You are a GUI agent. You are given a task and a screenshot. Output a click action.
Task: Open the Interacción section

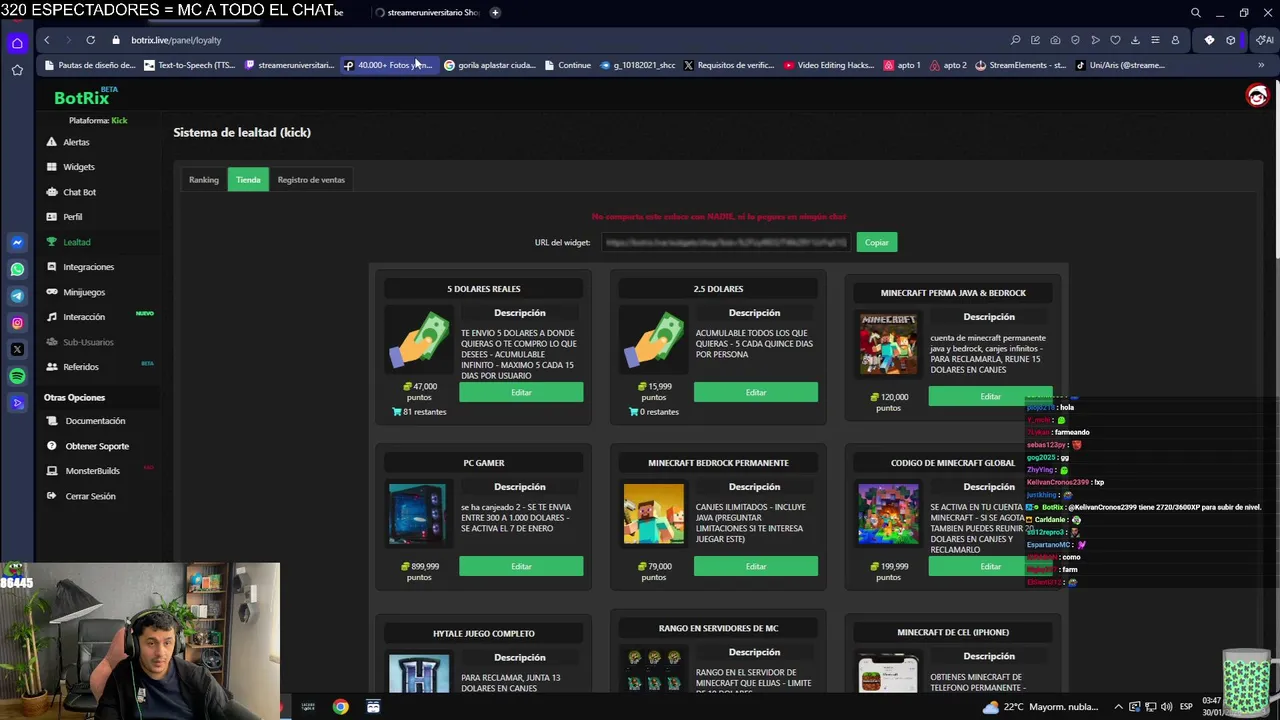coord(83,317)
